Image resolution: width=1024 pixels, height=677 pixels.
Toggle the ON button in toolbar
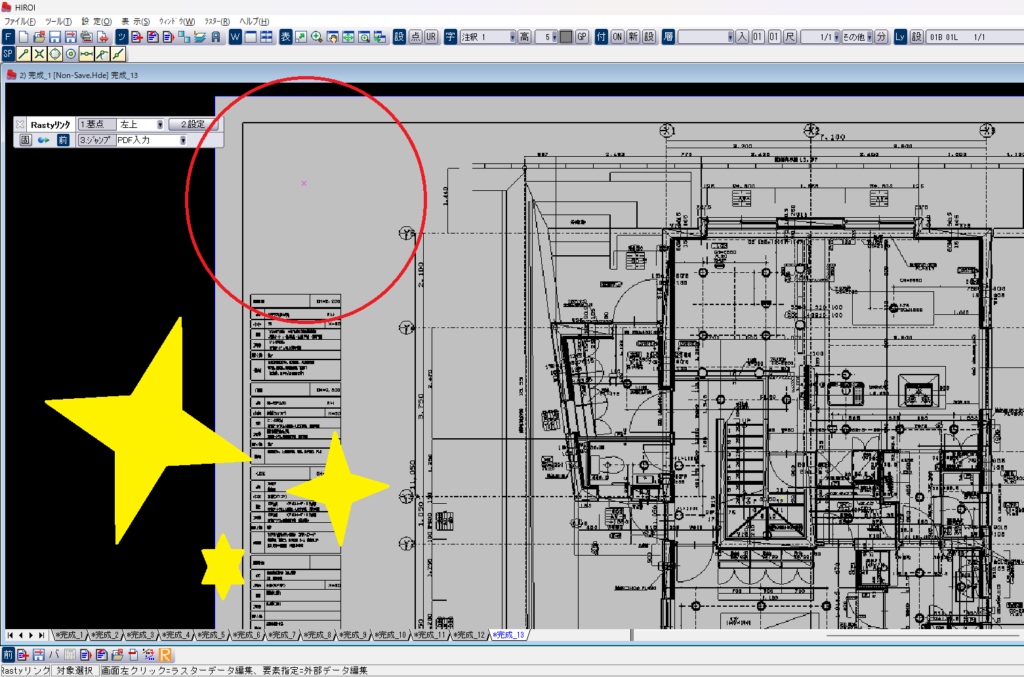tap(617, 37)
